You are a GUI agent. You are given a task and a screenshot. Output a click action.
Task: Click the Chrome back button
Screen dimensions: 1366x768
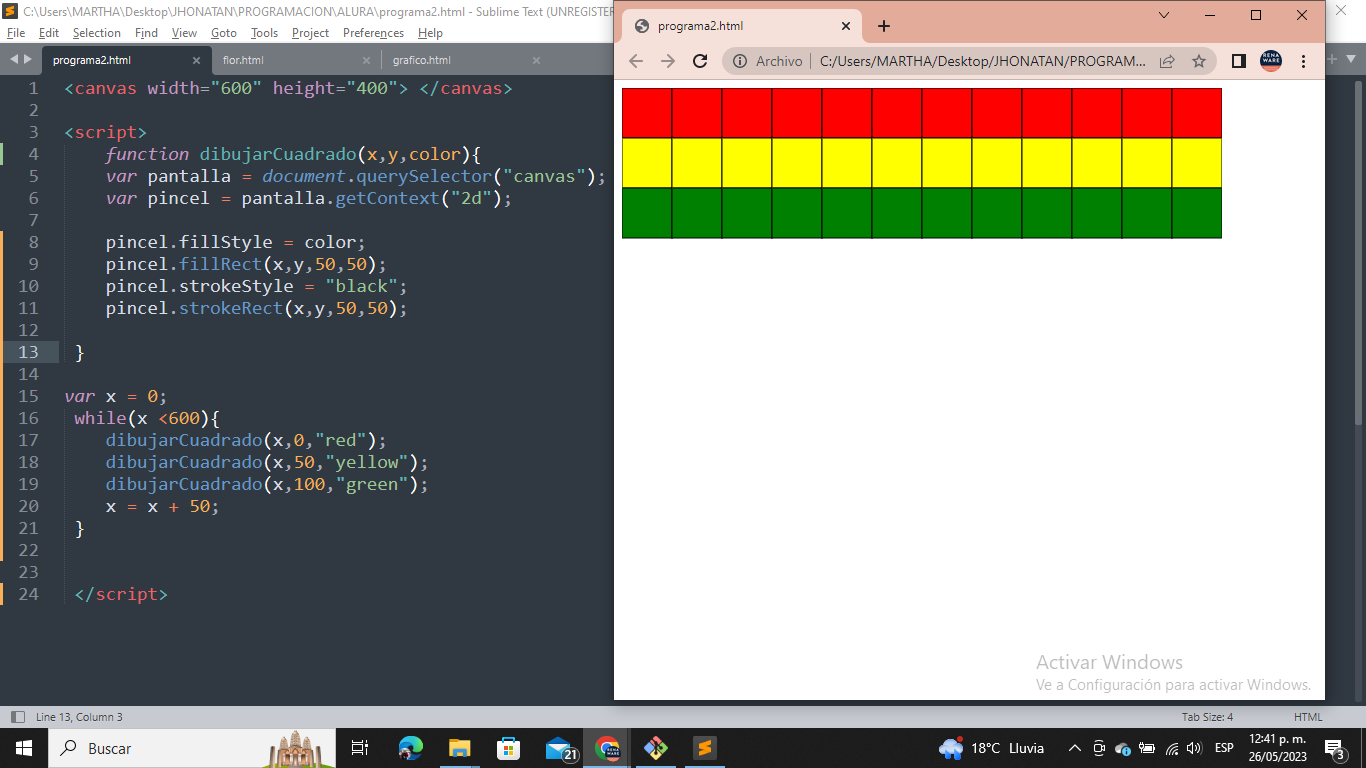(x=636, y=61)
